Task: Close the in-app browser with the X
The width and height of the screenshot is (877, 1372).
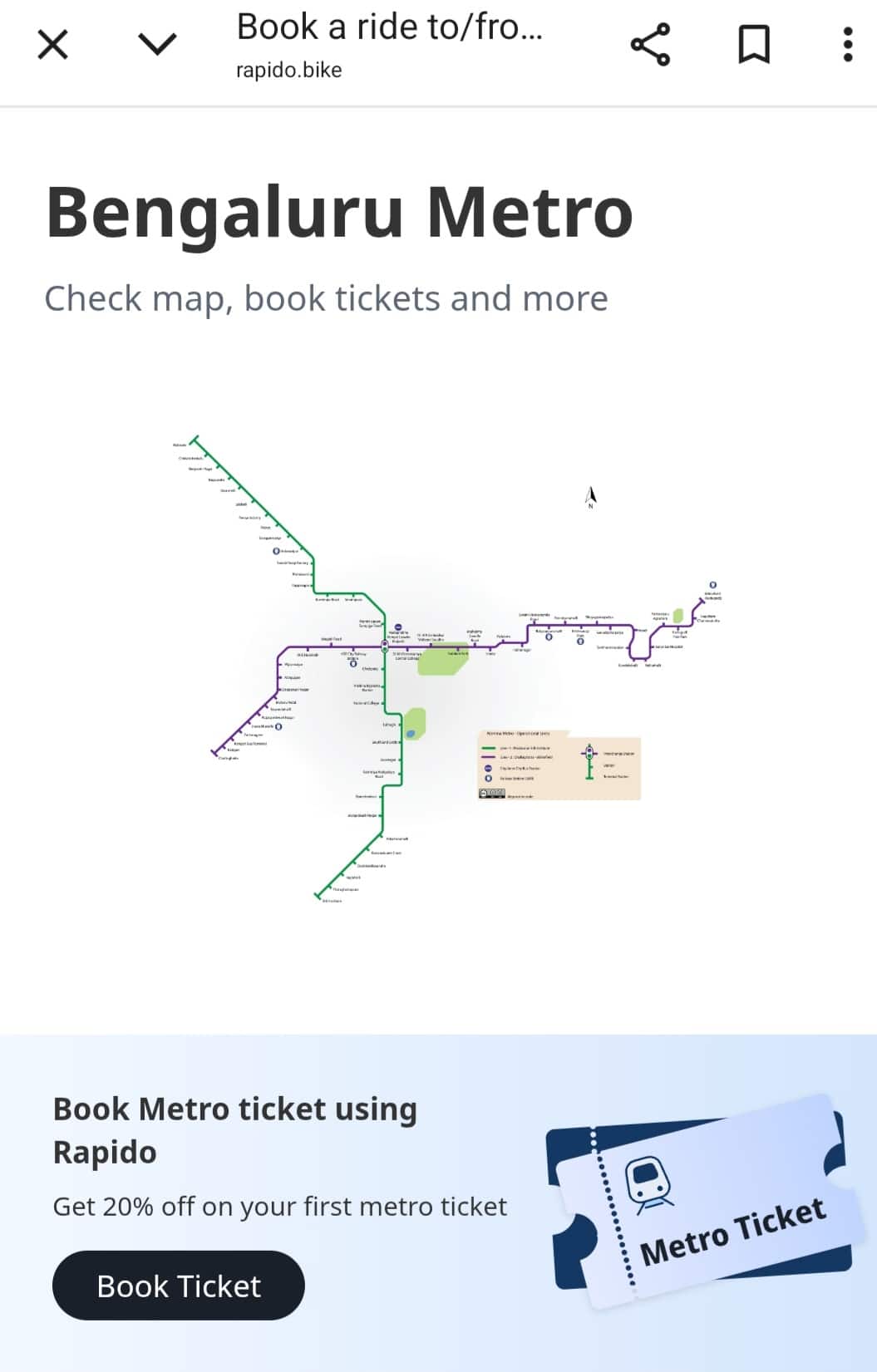Action: point(52,44)
